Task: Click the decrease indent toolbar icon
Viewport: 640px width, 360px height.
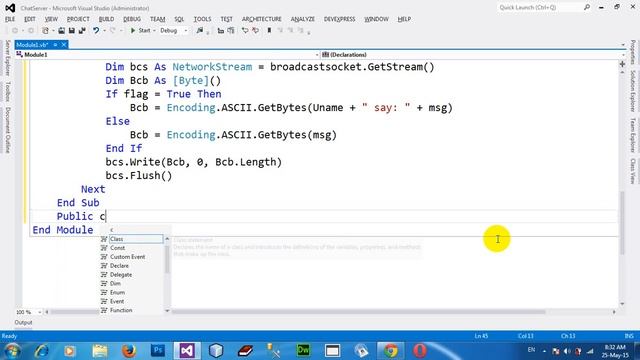Action: click(221, 31)
